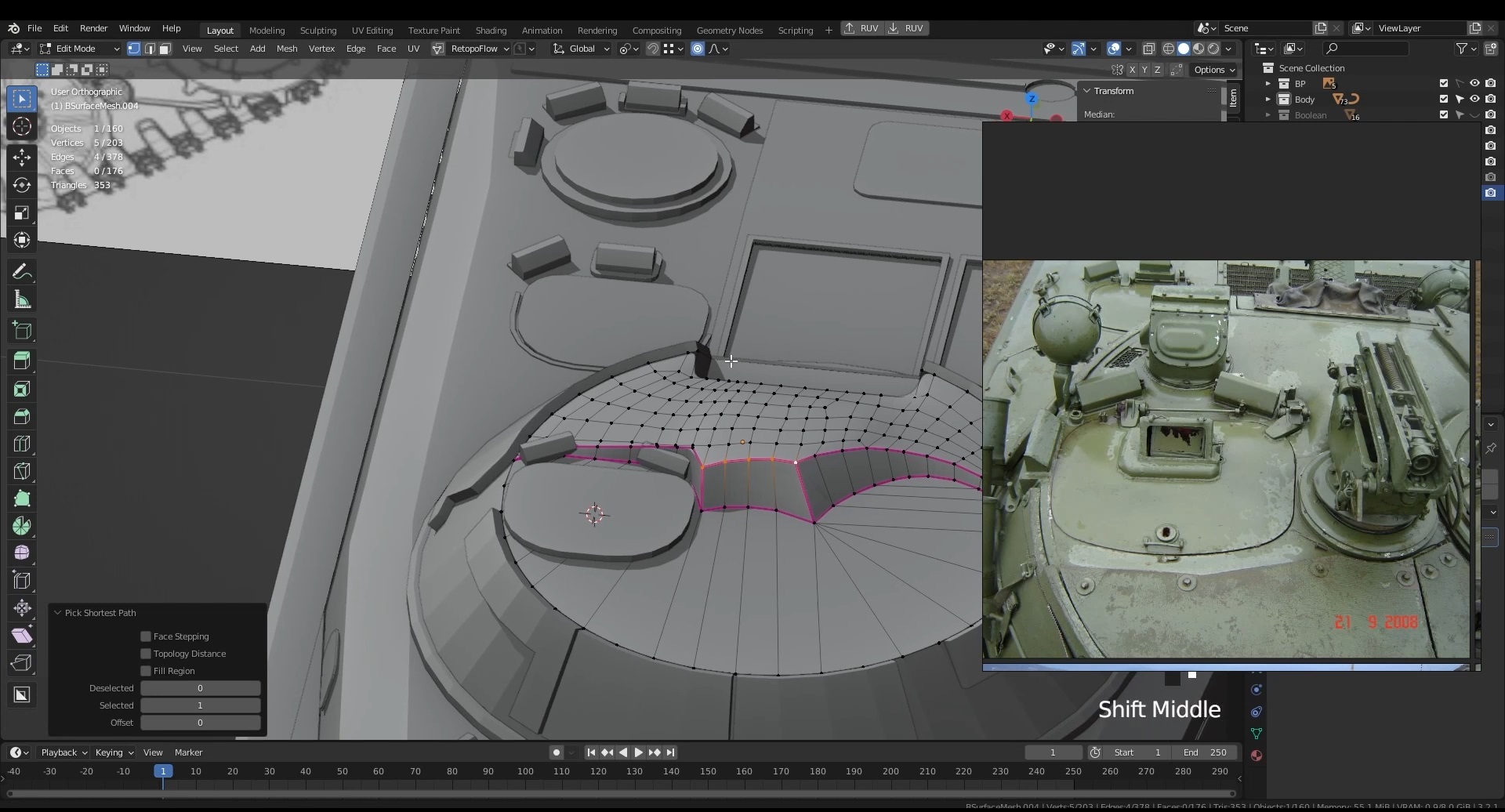Select the Edge Slide tool
The height and width of the screenshot is (812, 1505).
tap(22, 581)
